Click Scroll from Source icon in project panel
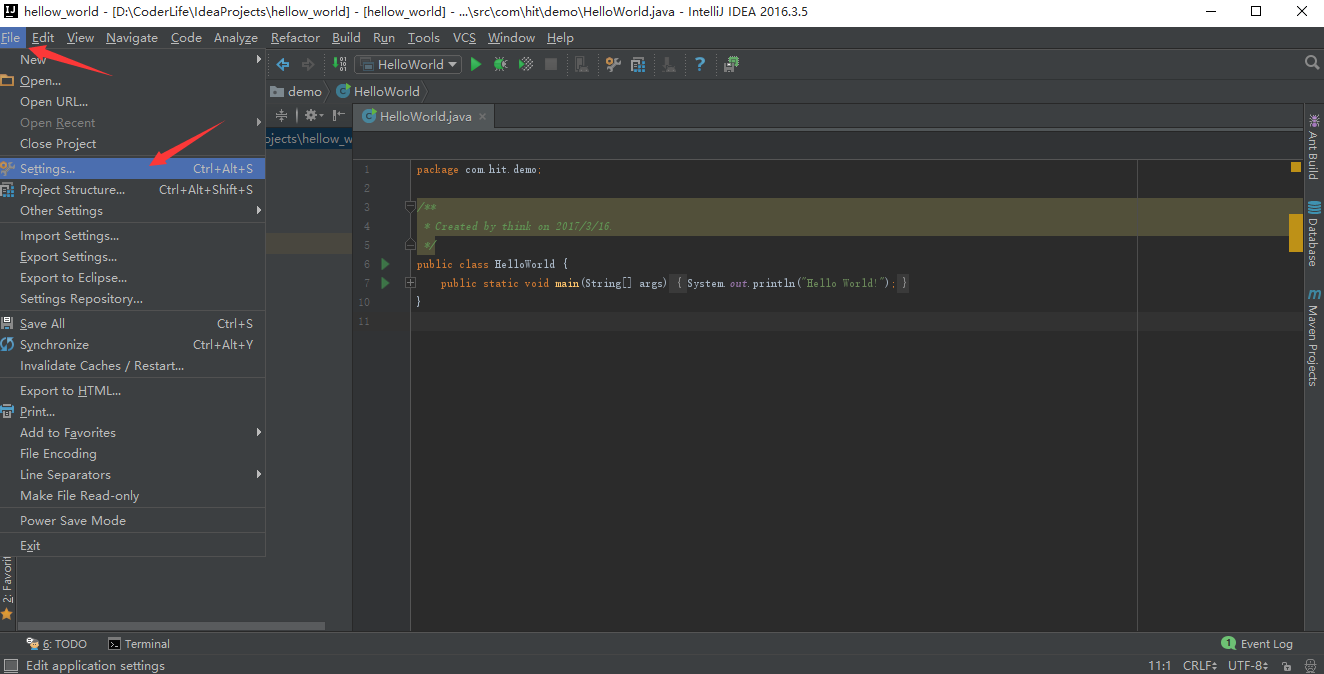The width and height of the screenshot is (1324, 674). (281, 115)
